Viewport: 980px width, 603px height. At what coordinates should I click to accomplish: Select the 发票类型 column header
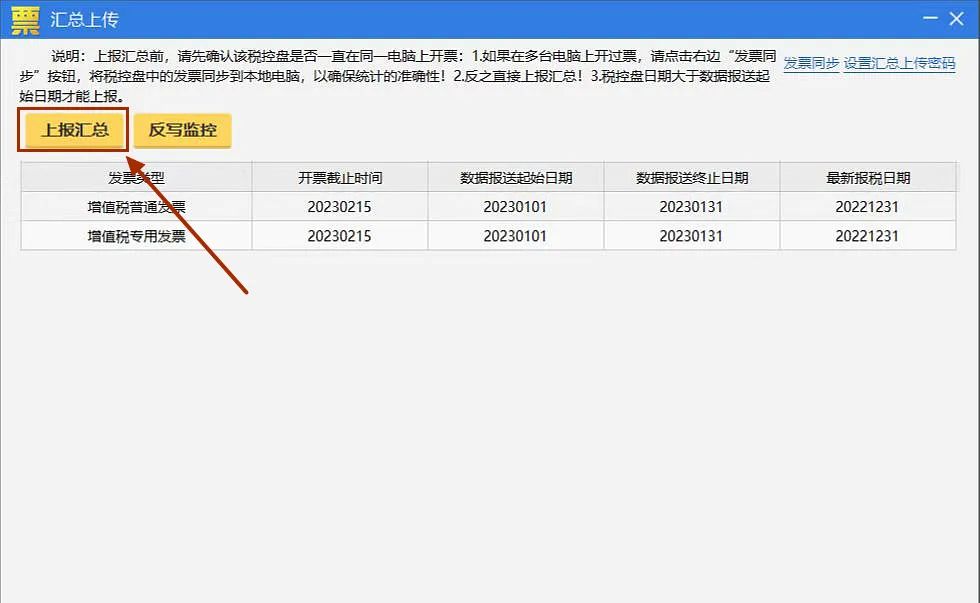point(136,177)
